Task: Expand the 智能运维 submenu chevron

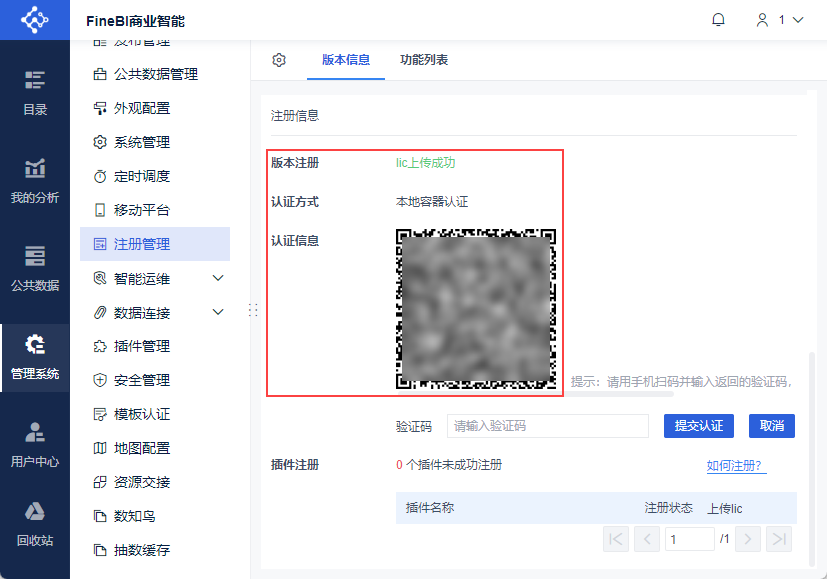Action: pyautogui.click(x=218, y=278)
